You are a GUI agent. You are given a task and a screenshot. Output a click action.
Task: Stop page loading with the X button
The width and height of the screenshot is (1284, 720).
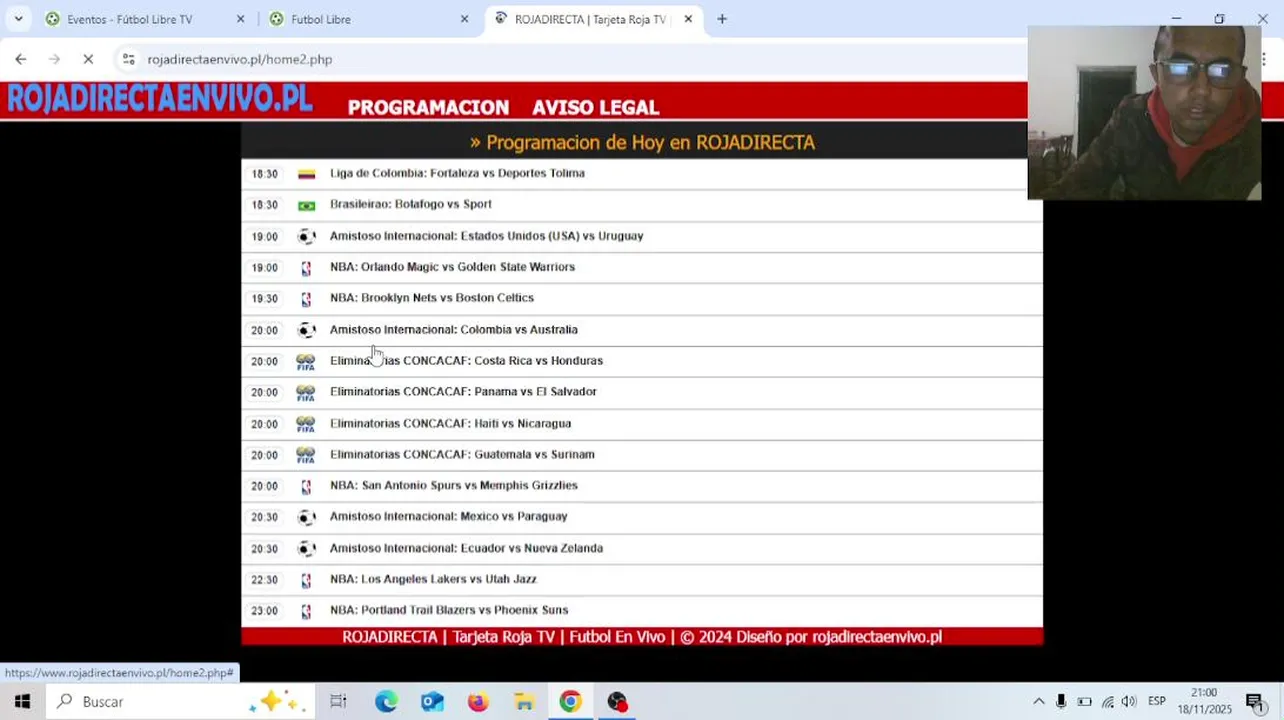pyautogui.click(x=88, y=59)
